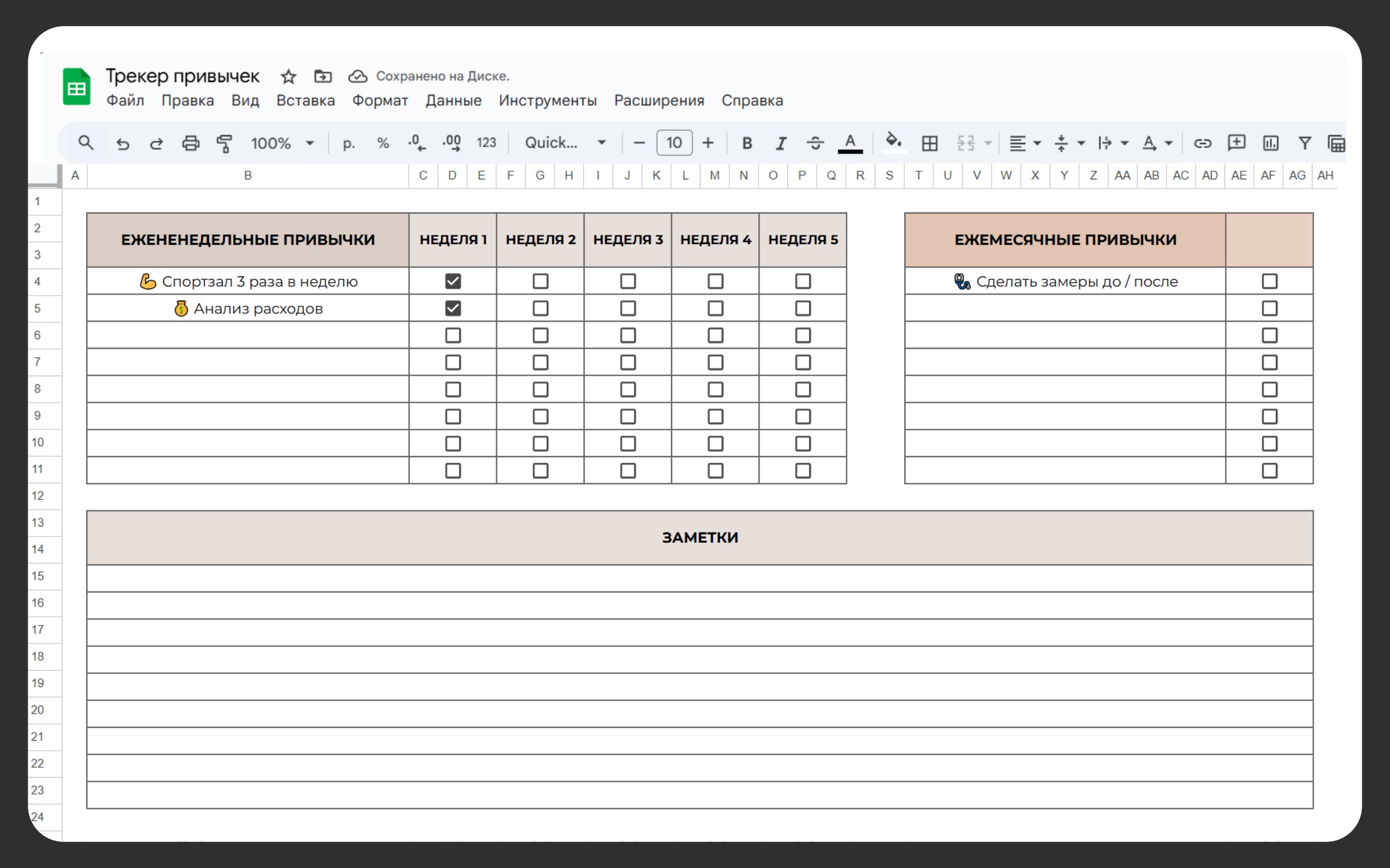
Task: Create a filter
Action: (1304, 143)
